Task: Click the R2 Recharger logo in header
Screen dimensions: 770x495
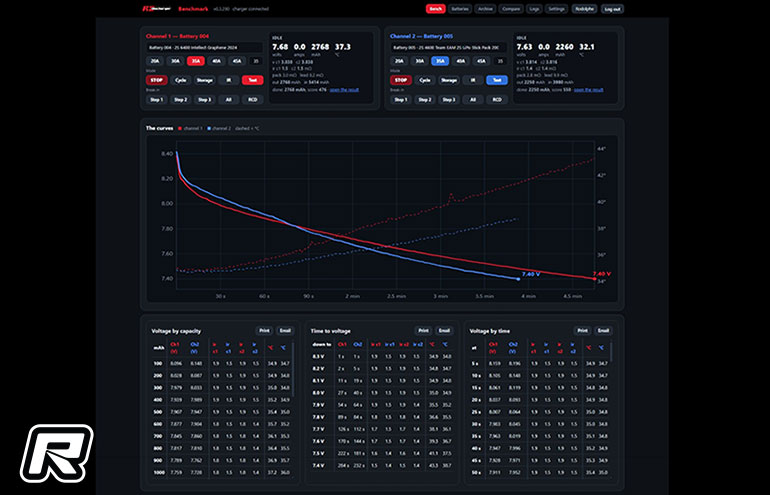Action: tap(156, 9)
